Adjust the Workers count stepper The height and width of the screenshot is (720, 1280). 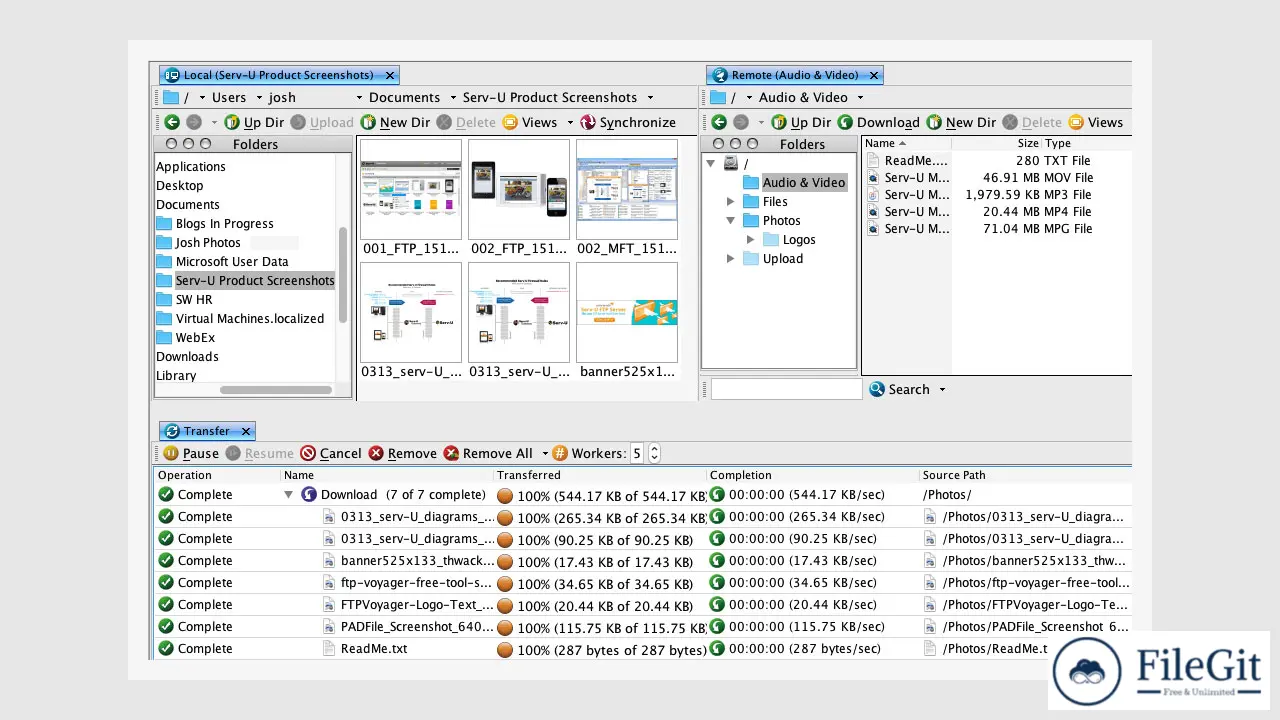coord(654,453)
